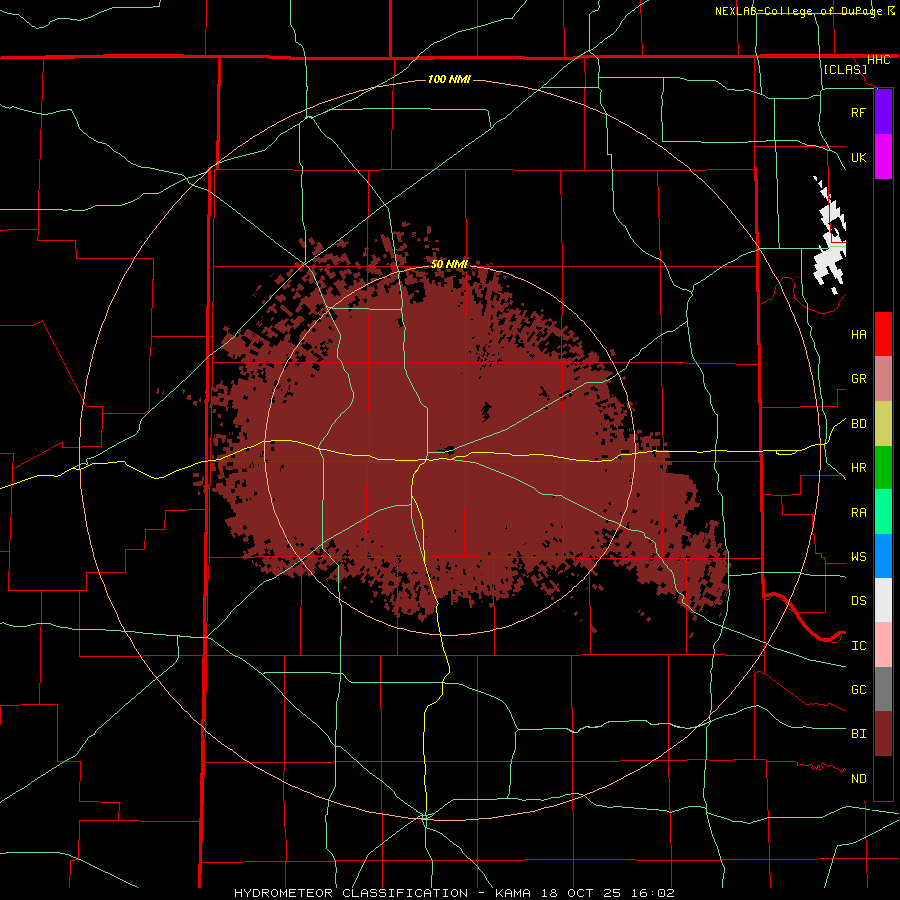This screenshot has height=900, width=900.
Task: Select the BD yellow legend swatch
Action: coord(883,423)
